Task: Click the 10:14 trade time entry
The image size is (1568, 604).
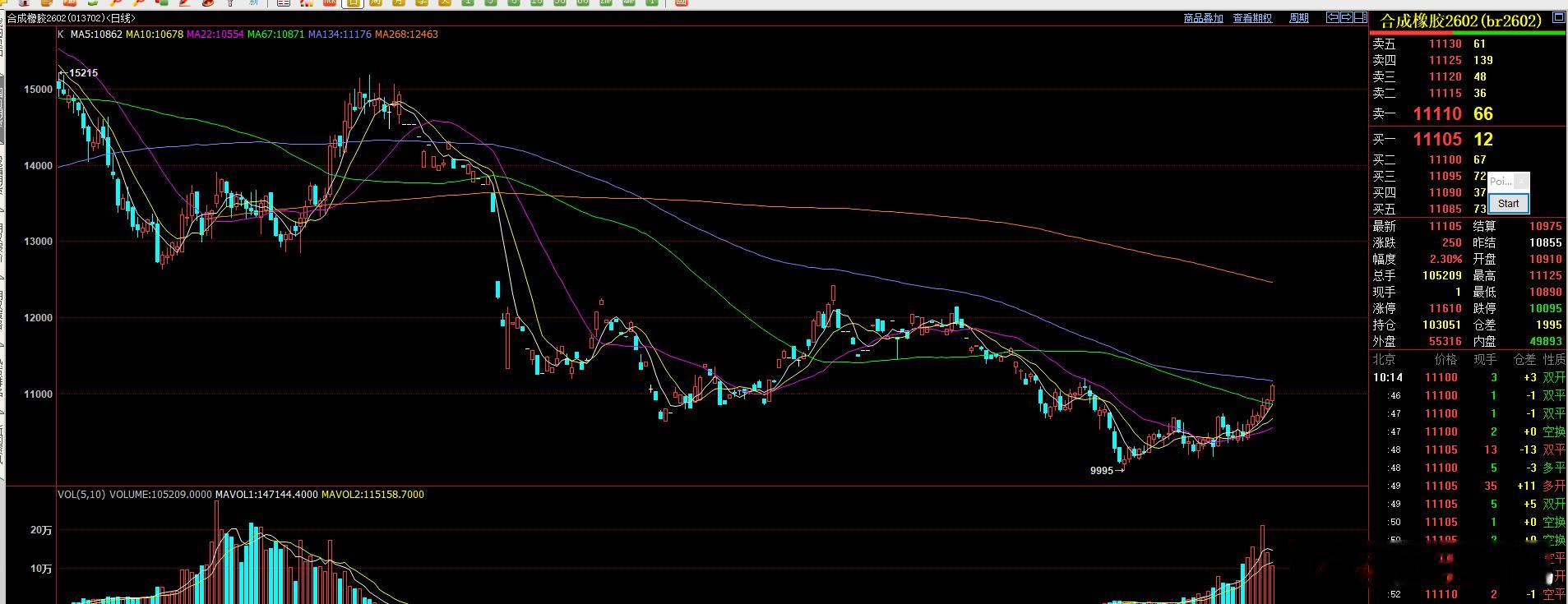Action: [1388, 378]
